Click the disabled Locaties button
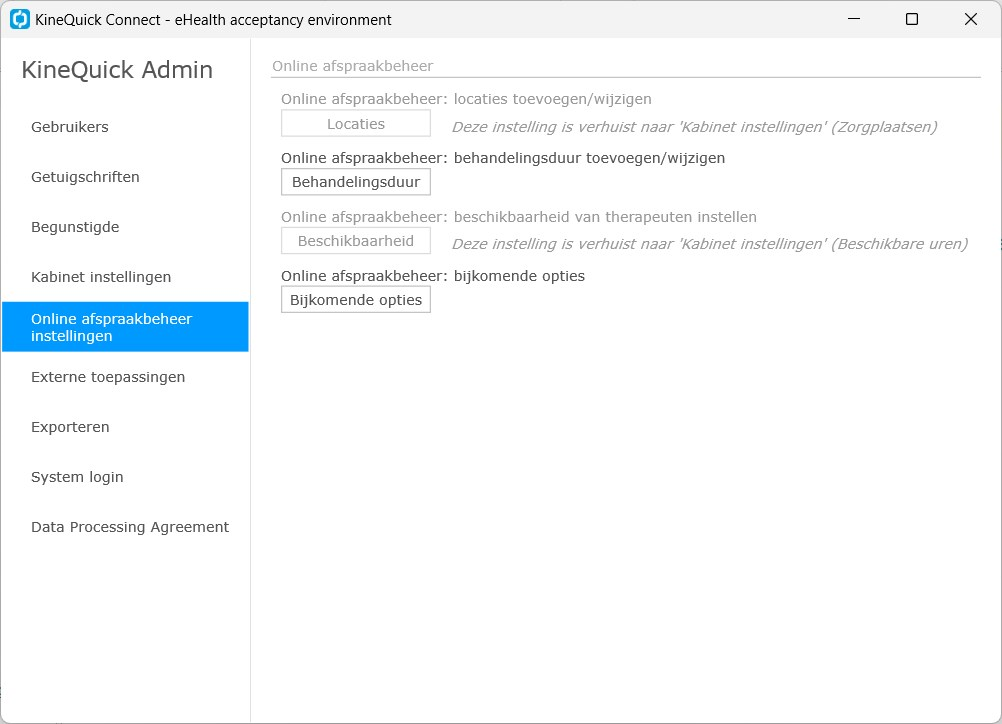1002x724 pixels. [x=356, y=123]
